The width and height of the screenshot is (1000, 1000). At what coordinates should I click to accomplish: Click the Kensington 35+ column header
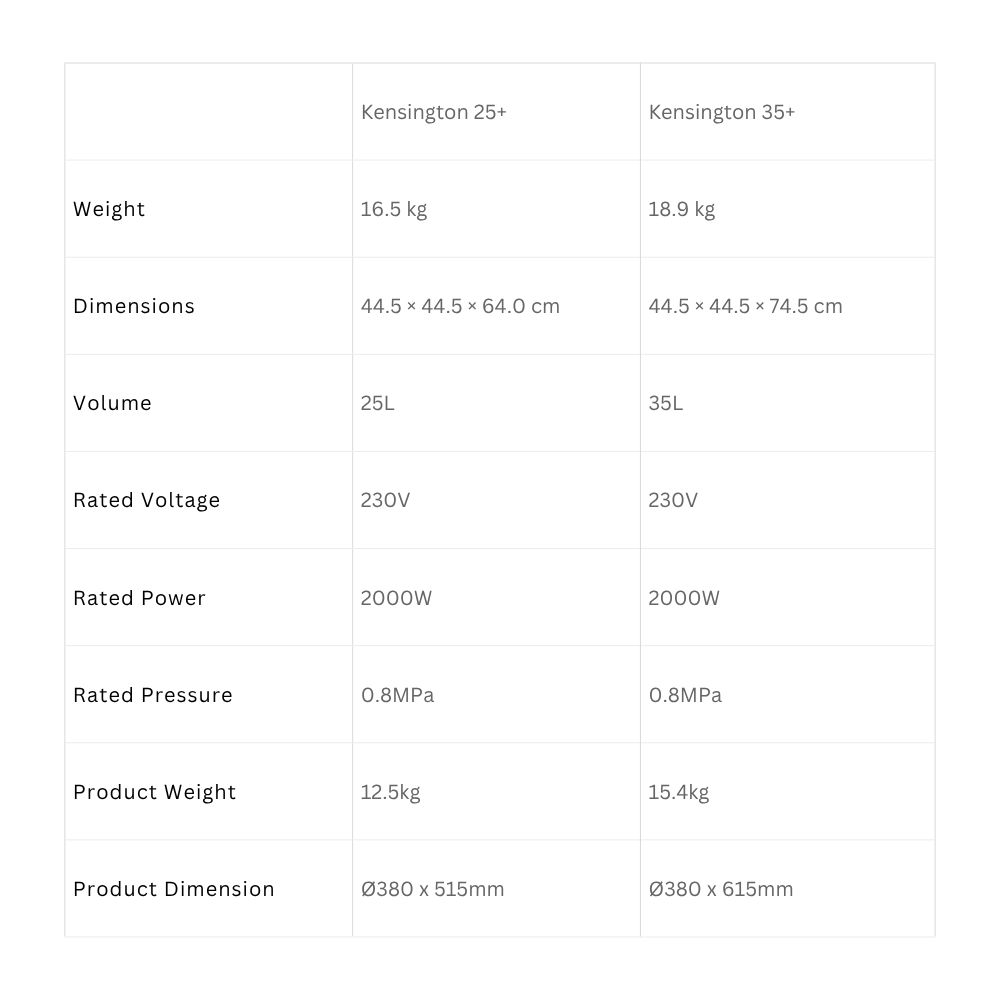(x=722, y=112)
